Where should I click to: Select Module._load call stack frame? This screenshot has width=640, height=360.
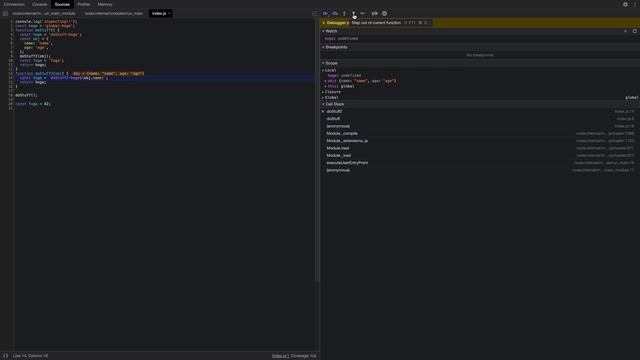point(480,156)
